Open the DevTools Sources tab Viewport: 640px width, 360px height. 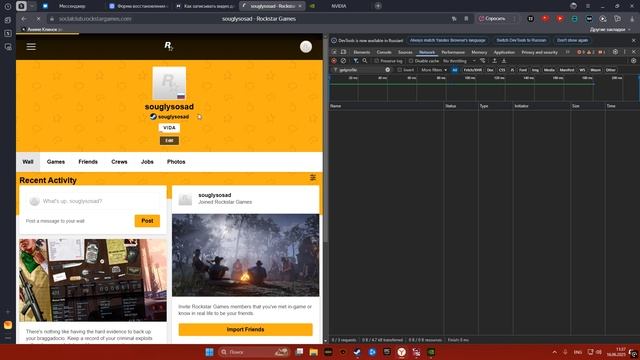click(405, 52)
